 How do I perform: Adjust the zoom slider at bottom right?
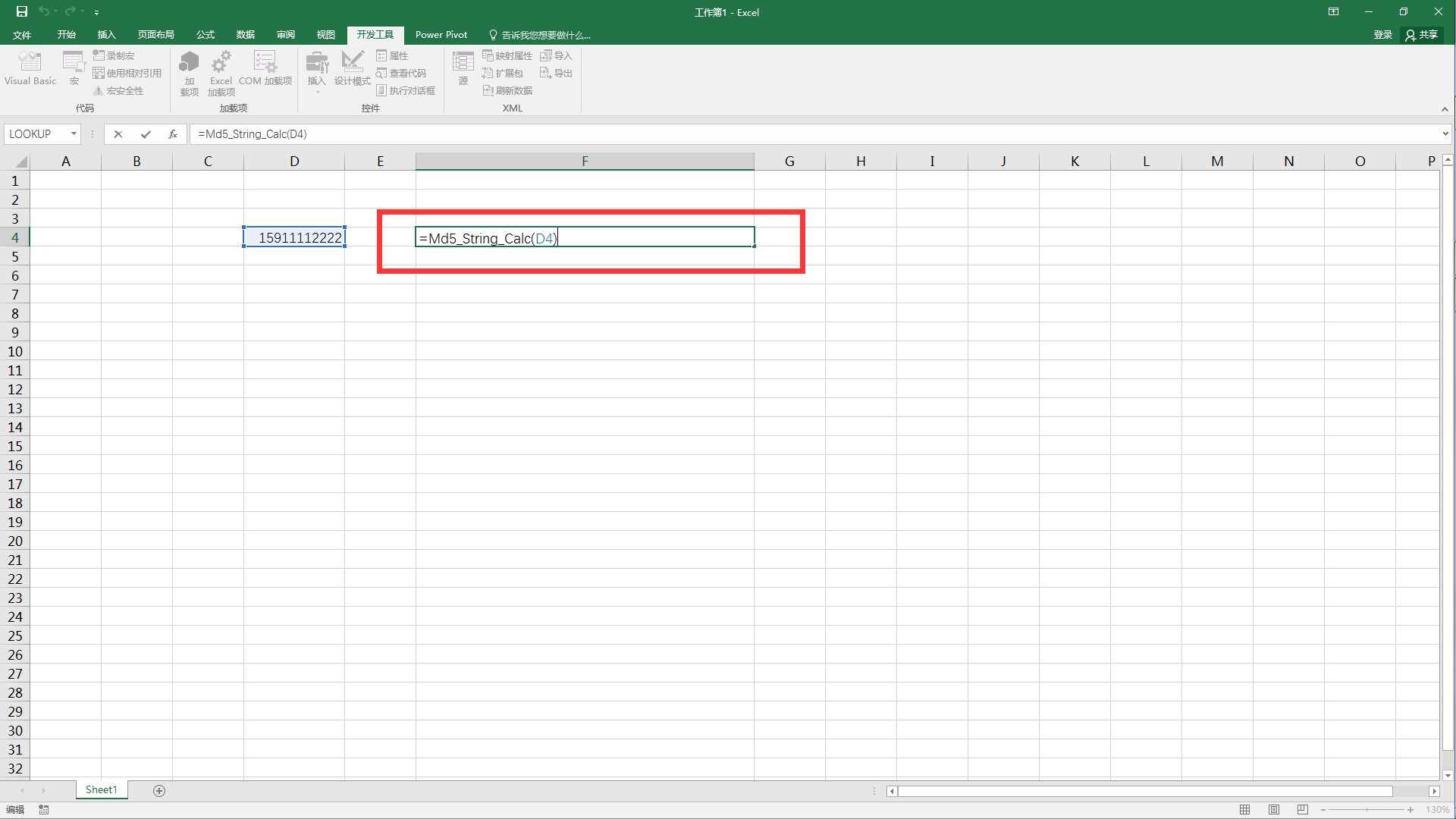1365,809
